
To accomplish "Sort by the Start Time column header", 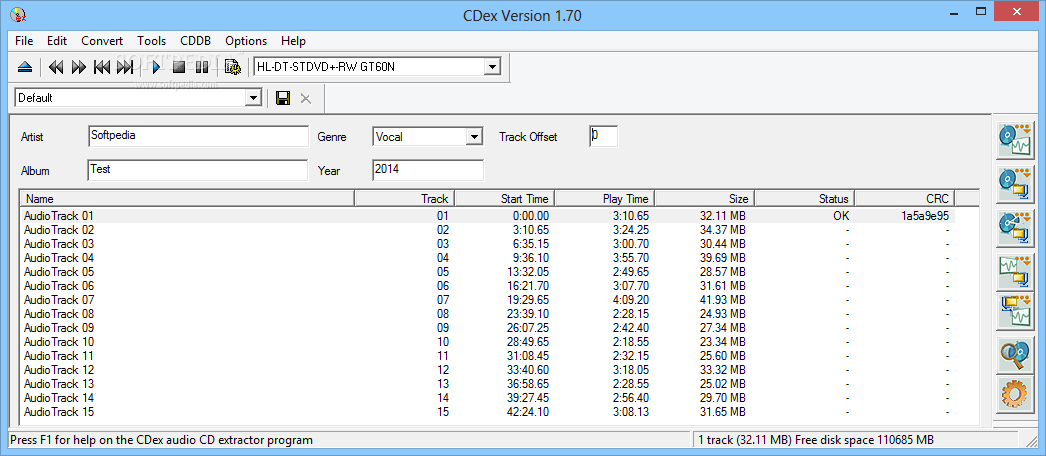I will coord(504,199).
